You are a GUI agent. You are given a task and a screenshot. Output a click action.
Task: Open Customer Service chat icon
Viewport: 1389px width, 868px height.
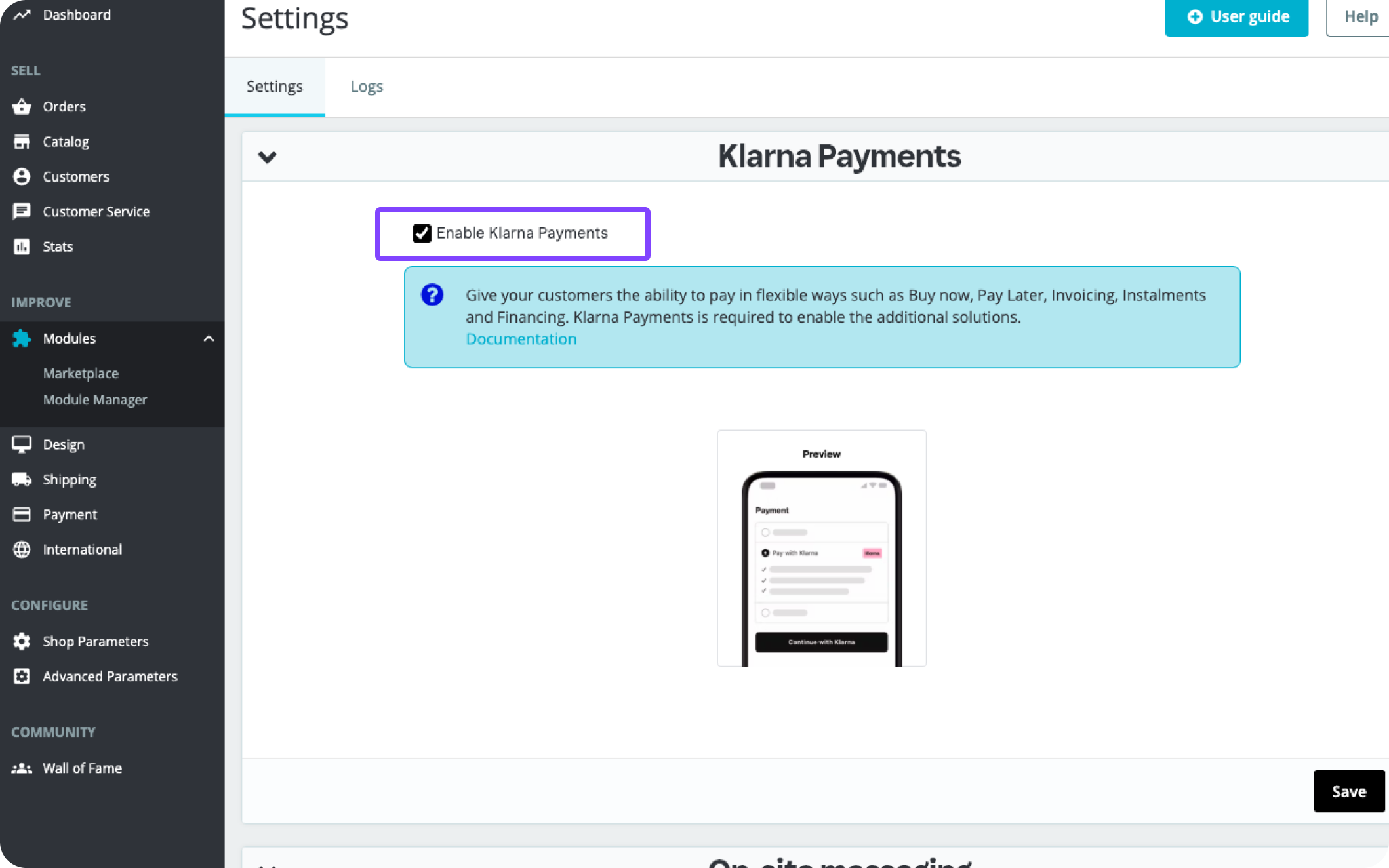coord(22,211)
